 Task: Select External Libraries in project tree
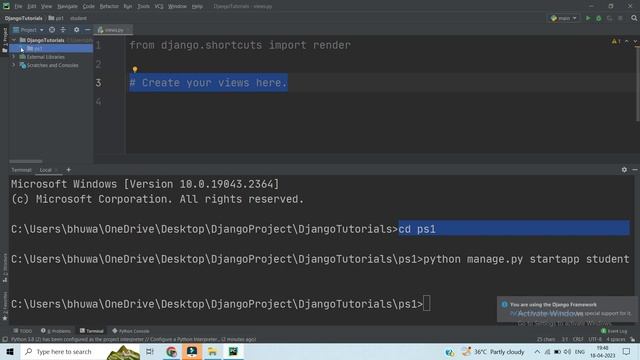[45, 57]
